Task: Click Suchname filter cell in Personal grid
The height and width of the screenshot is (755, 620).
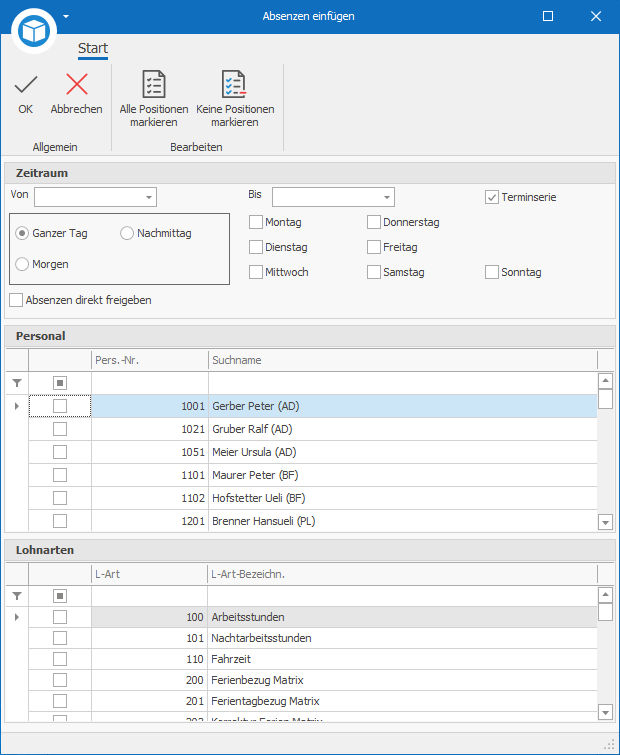Action: (x=403, y=383)
